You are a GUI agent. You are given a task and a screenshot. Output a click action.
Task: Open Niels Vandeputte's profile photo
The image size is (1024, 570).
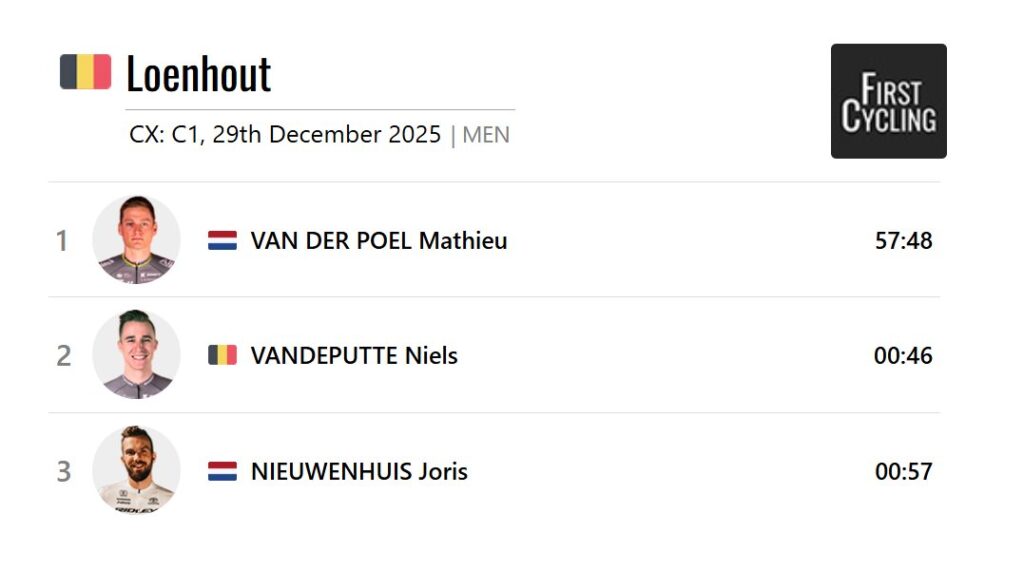[x=136, y=355]
